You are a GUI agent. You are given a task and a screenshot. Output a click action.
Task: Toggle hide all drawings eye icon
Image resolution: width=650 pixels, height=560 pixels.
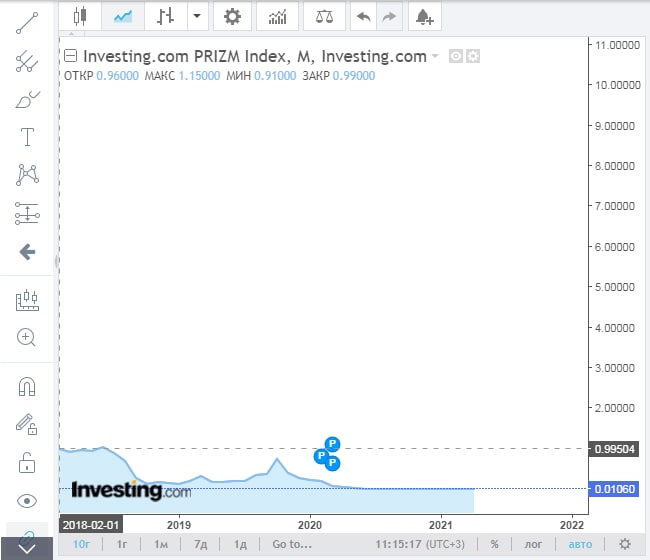point(27,501)
